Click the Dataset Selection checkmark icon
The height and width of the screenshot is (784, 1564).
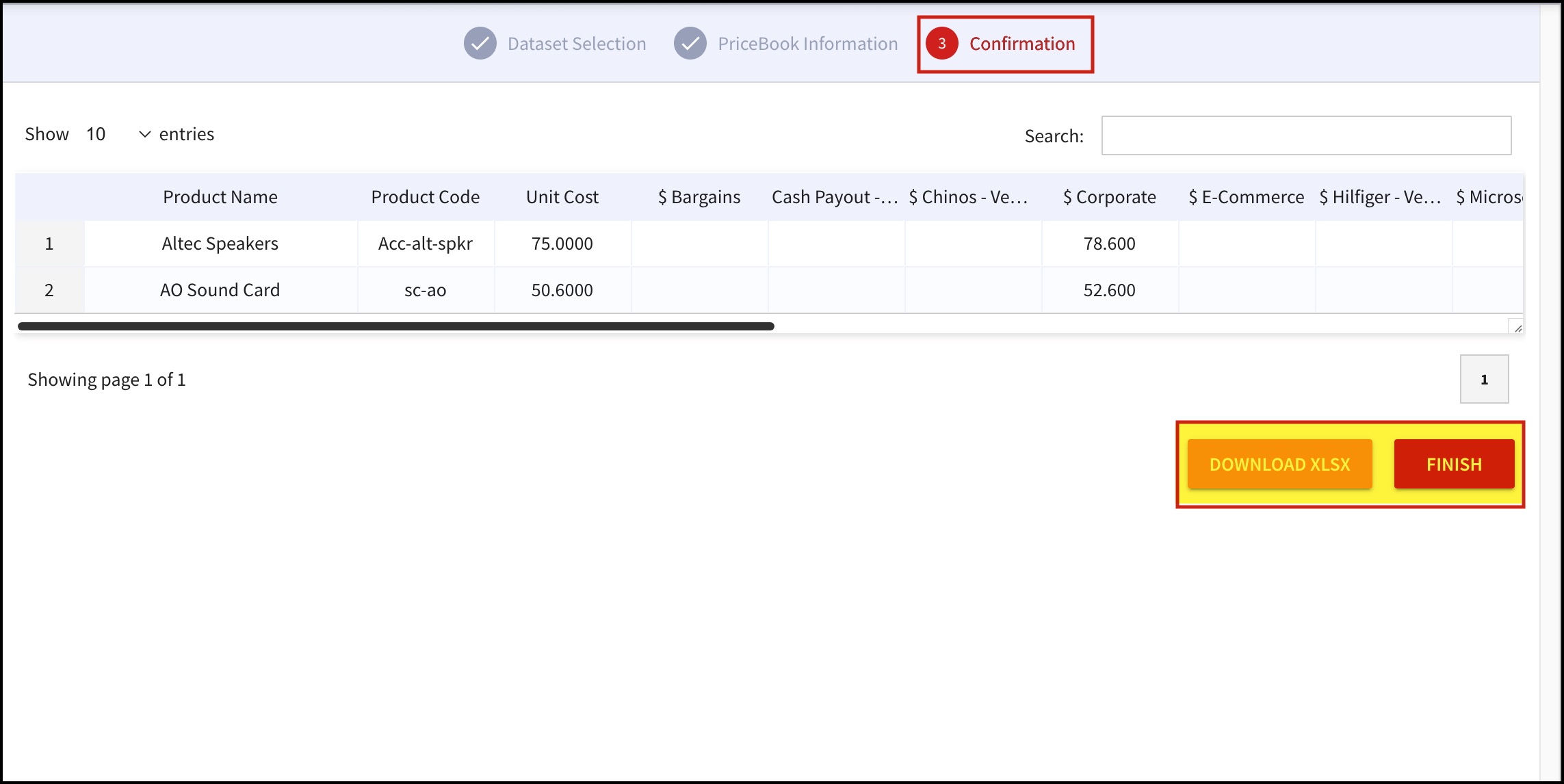click(480, 44)
